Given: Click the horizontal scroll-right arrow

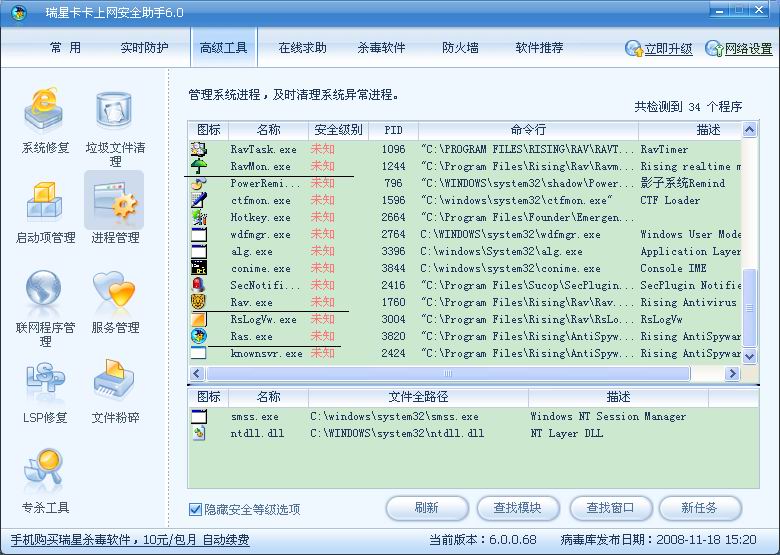Looking at the screenshot, I should tap(732, 373).
